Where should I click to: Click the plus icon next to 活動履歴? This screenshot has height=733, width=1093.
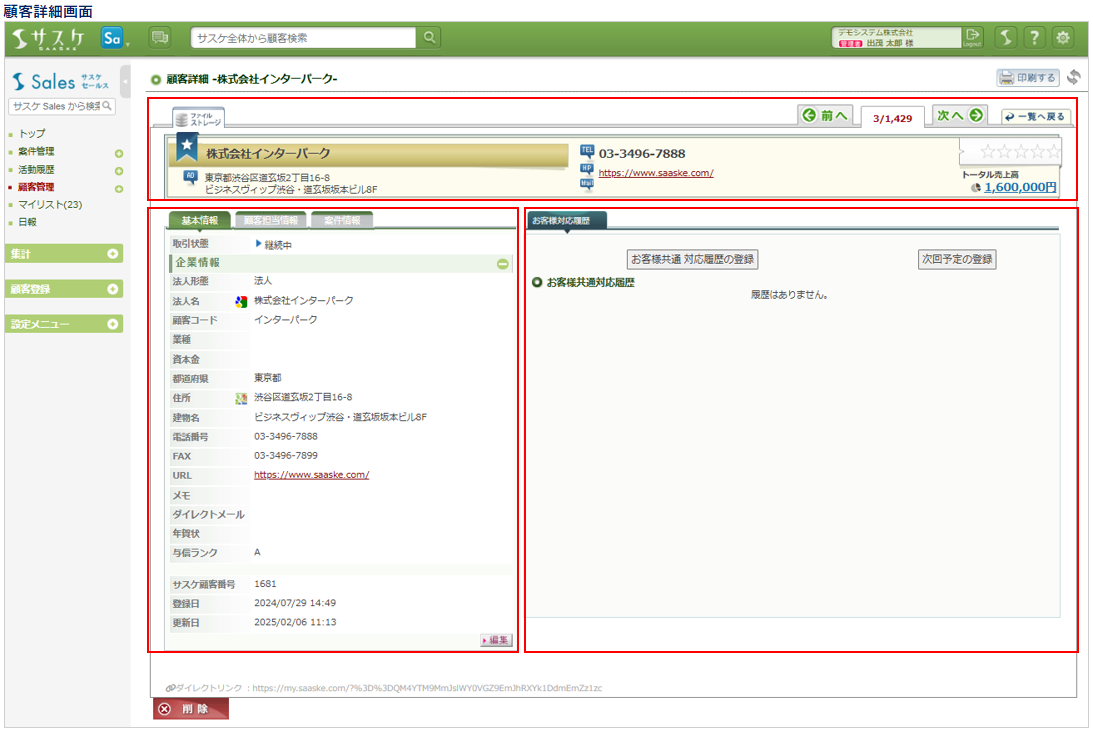pos(119,171)
